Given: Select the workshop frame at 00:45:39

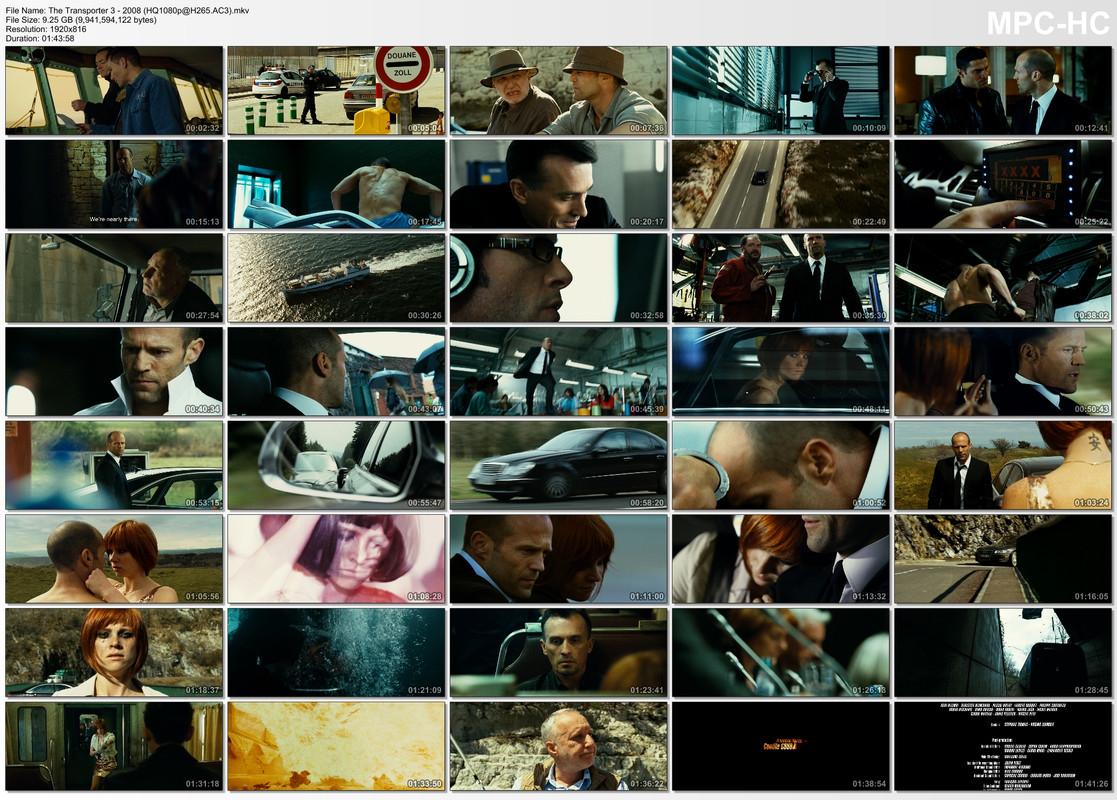Looking at the screenshot, I should coord(558,371).
